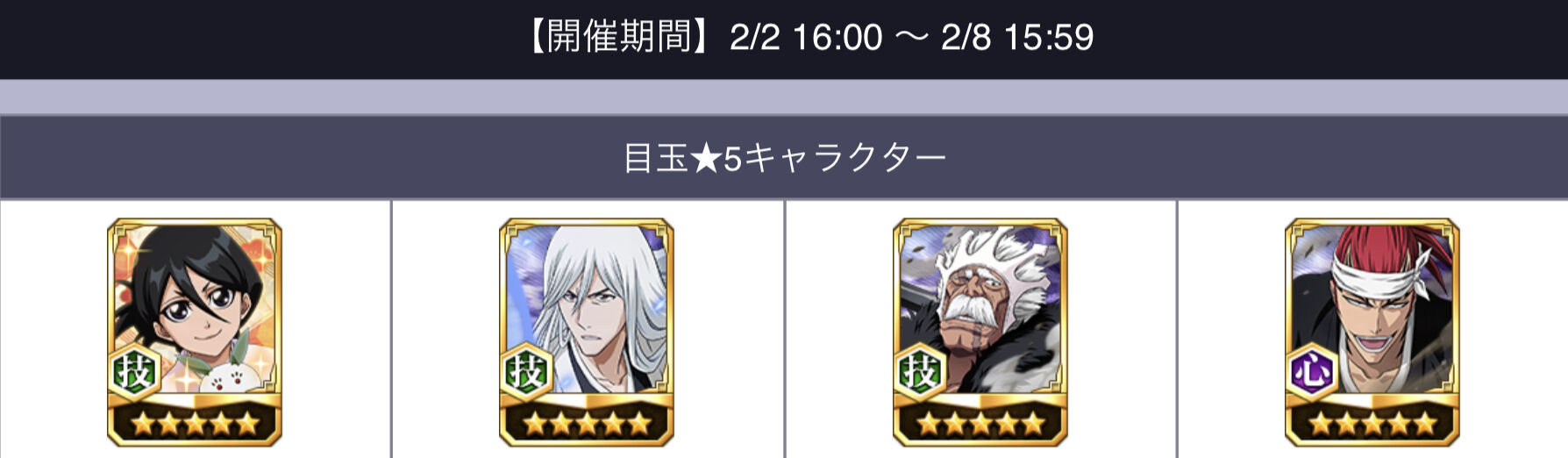Image resolution: width=1568 pixels, height=458 pixels.
Task: Click the 2/8 15:59 end date text
Action: tap(1017, 38)
